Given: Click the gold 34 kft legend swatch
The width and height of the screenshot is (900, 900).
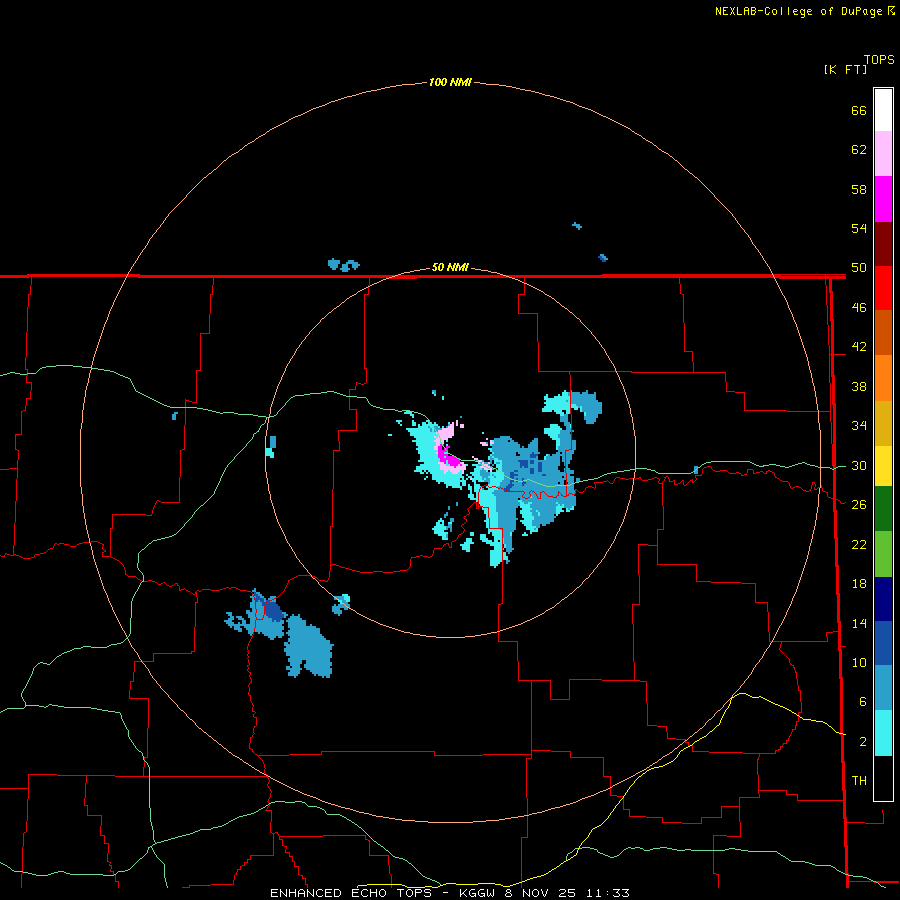Looking at the screenshot, I should tap(883, 424).
